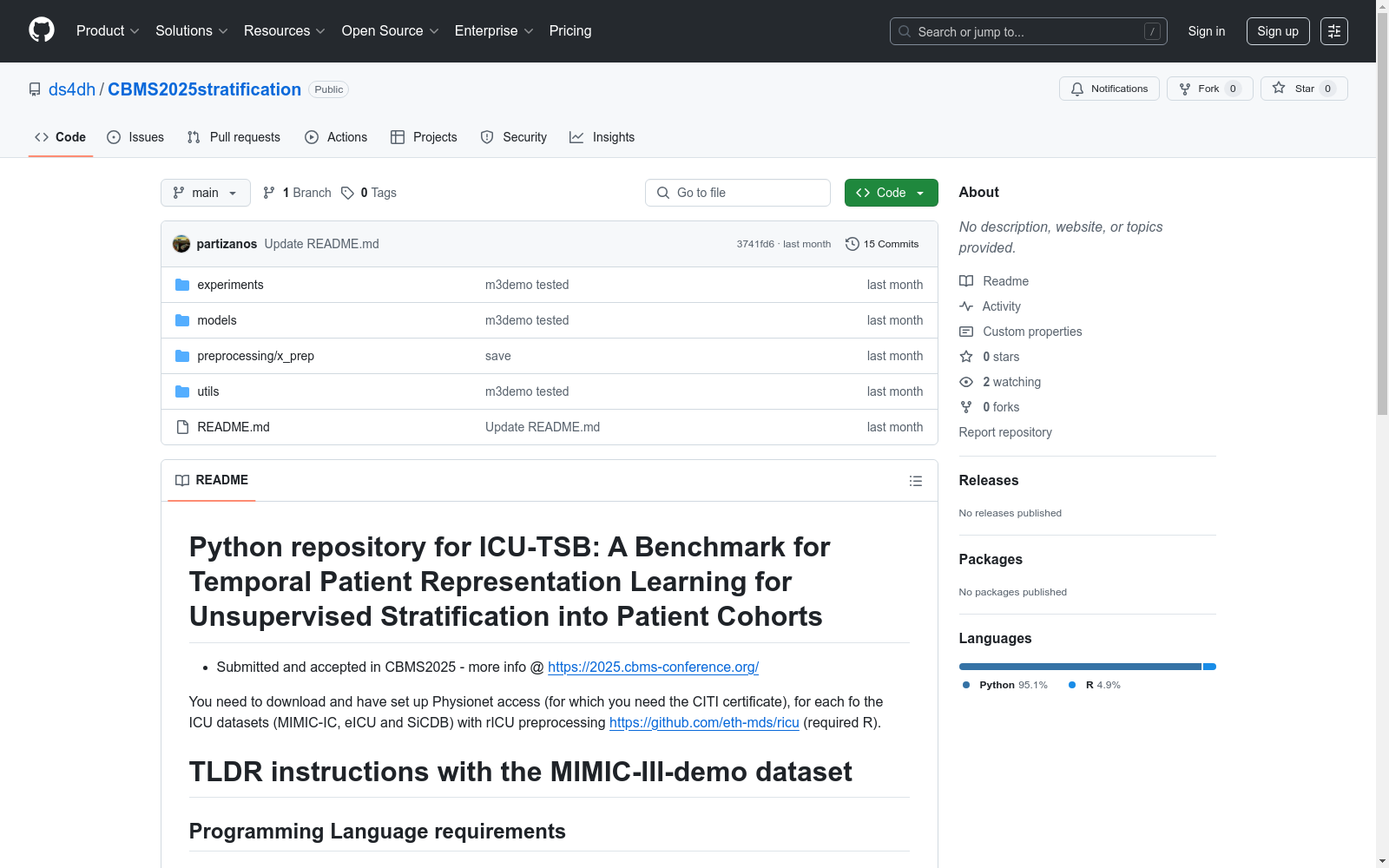The height and width of the screenshot is (868, 1389).
Task: Switch to the Insights tab
Action: coord(602,137)
